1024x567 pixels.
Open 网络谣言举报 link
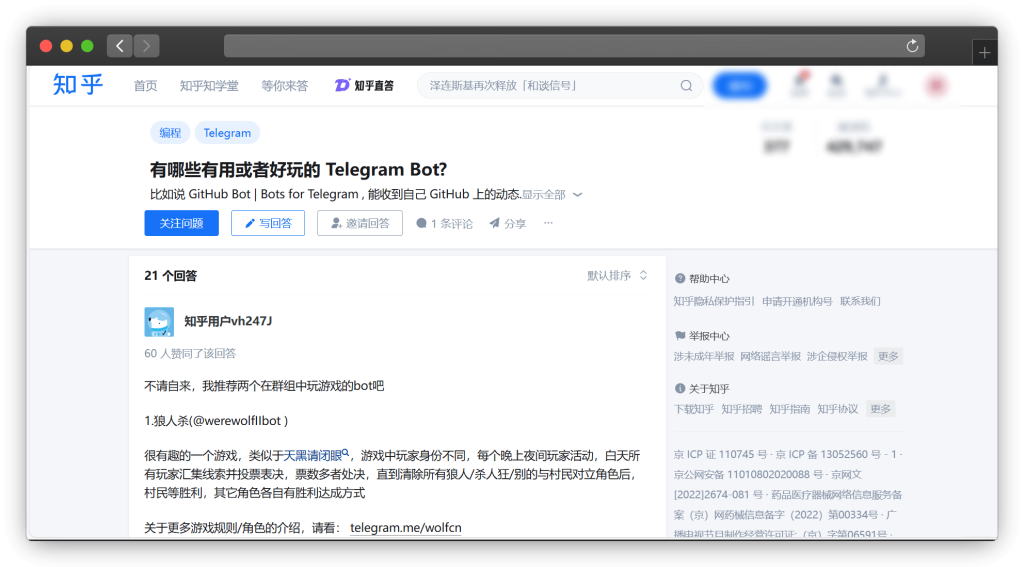(771, 356)
